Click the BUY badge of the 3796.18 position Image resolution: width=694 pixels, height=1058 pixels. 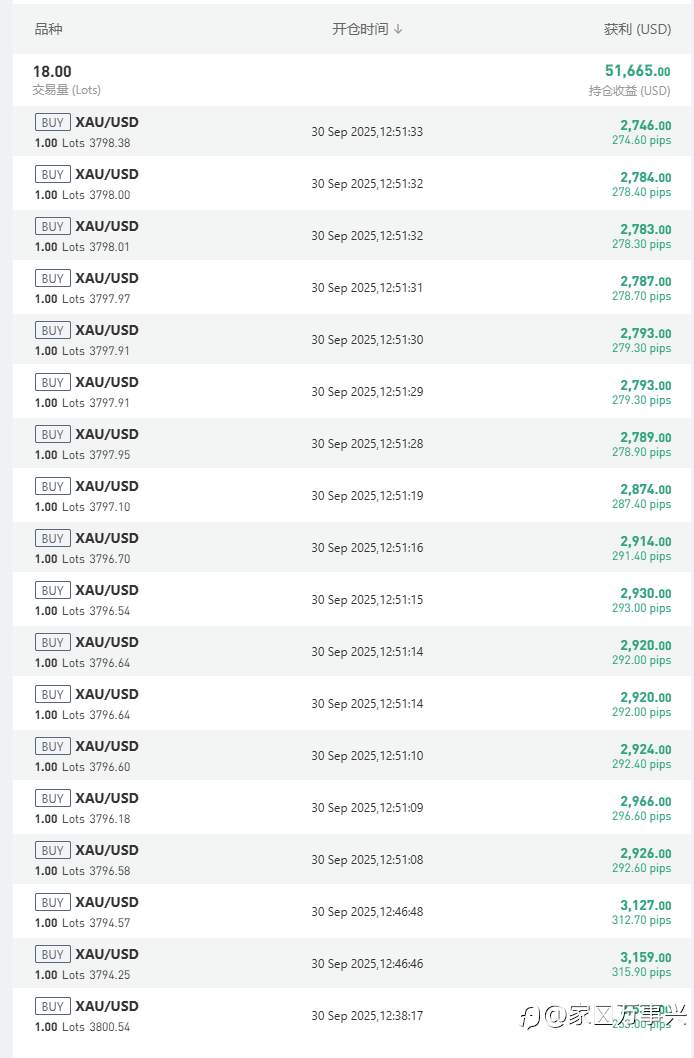coord(52,798)
